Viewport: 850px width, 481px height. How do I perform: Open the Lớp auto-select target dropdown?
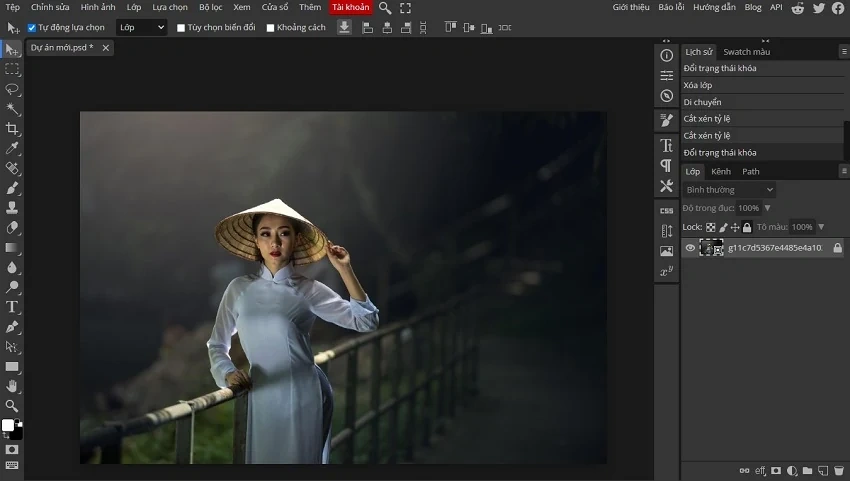click(141, 28)
